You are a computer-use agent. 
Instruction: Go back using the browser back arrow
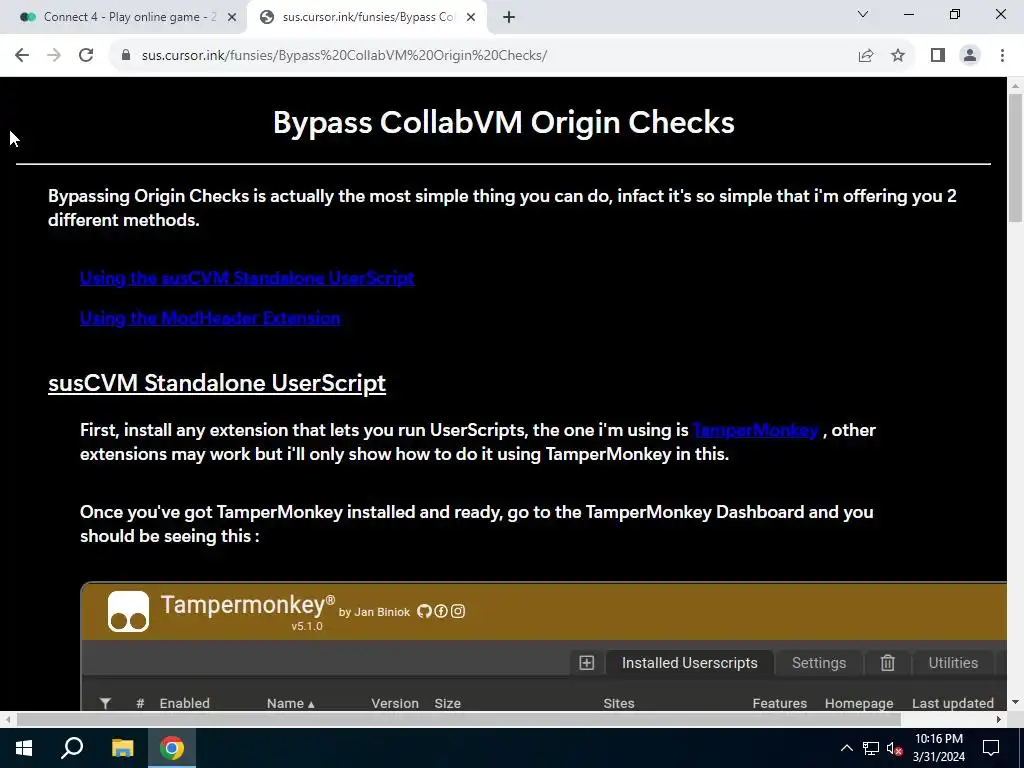(x=22, y=56)
